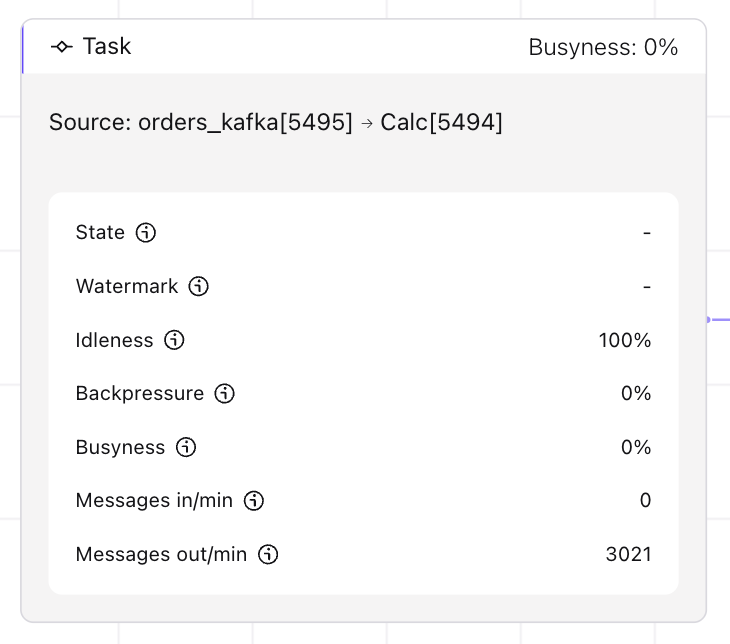Click the info icon next to State
Image resolution: width=730 pixels, height=644 pixels.
(x=146, y=233)
